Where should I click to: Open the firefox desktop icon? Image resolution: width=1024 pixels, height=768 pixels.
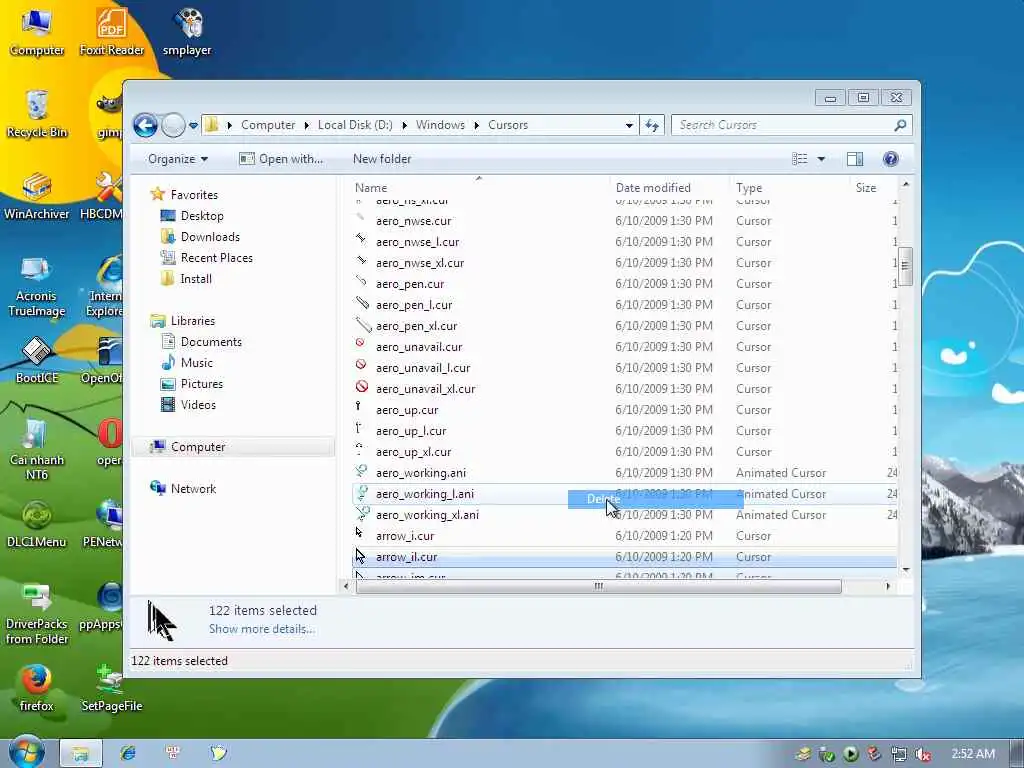pyautogui.click(x=36, y=688)
